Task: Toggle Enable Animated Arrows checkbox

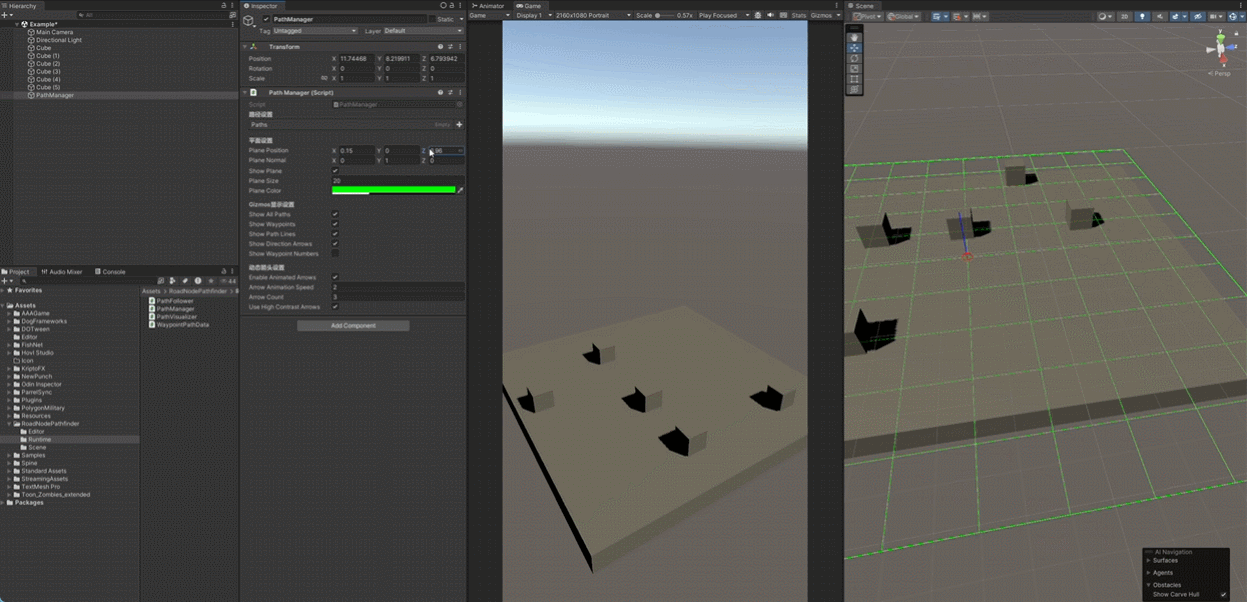Action: pos(335,277)
